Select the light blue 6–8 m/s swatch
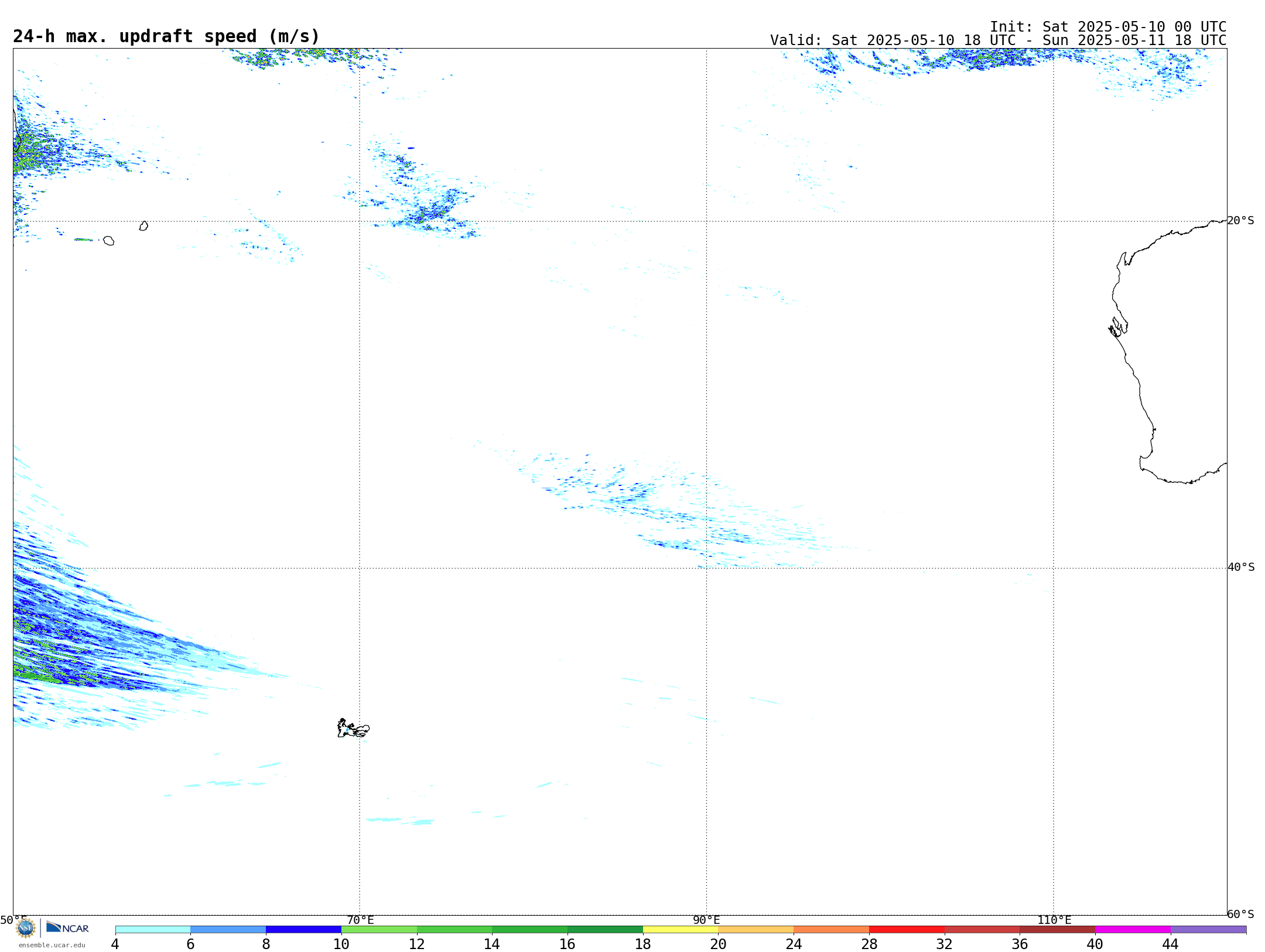 (228, 929)
